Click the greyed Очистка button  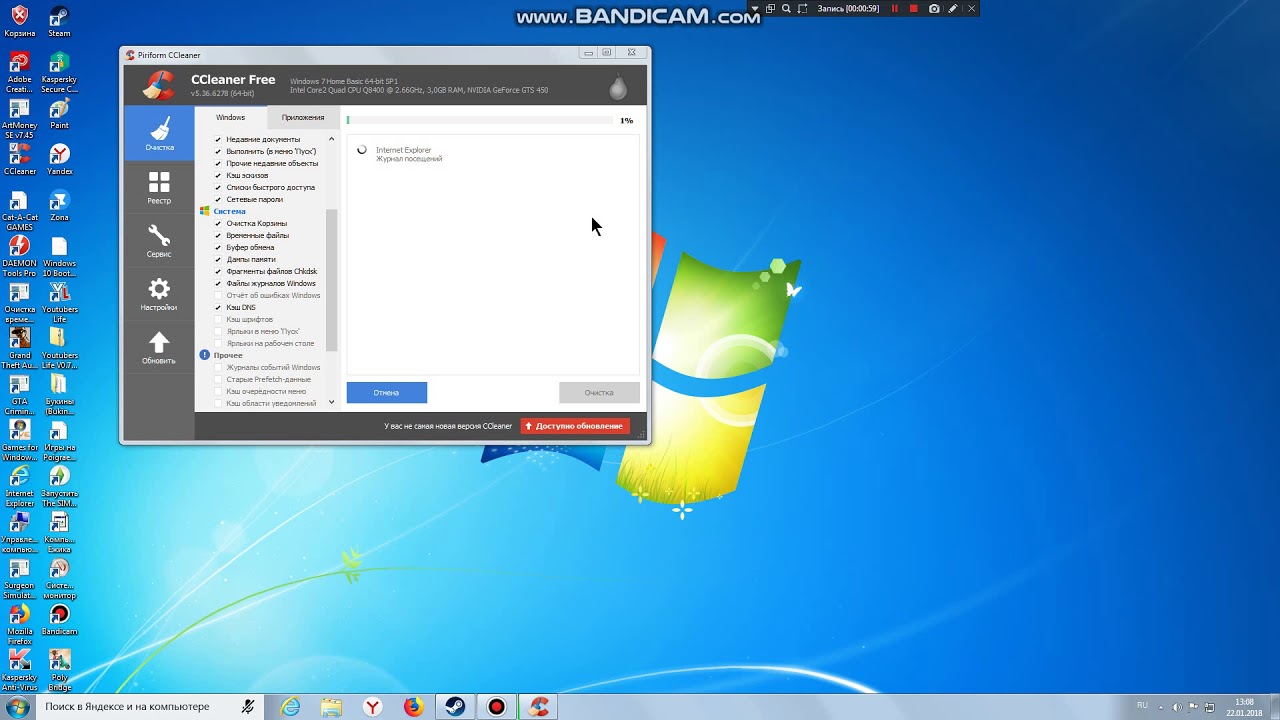pyautogui.click(x=599, y=393)
